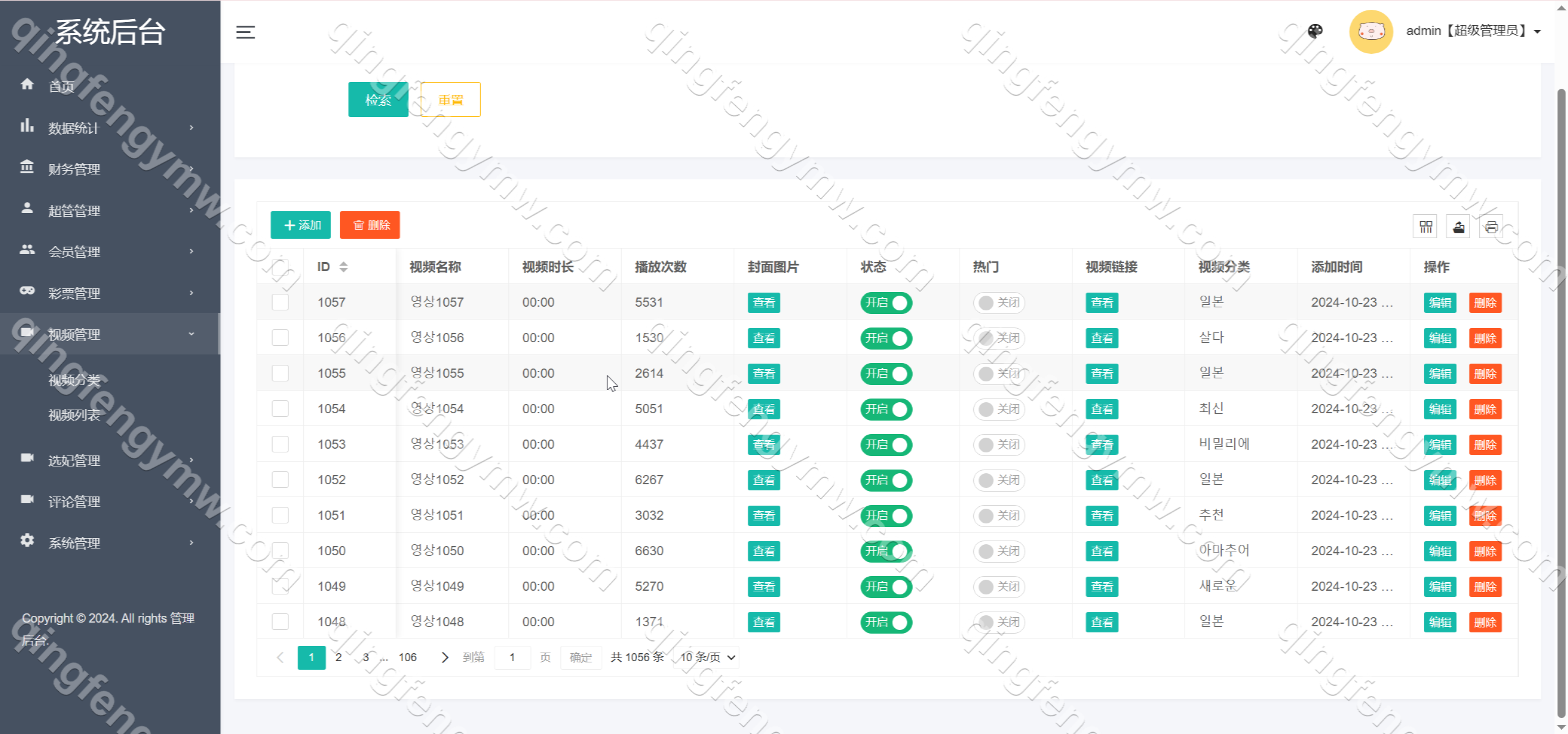This screenshot has width=1568, height=734.
Task: Toggle 热门 关闭 switch for row 1052
Action: tap(999, 480)
